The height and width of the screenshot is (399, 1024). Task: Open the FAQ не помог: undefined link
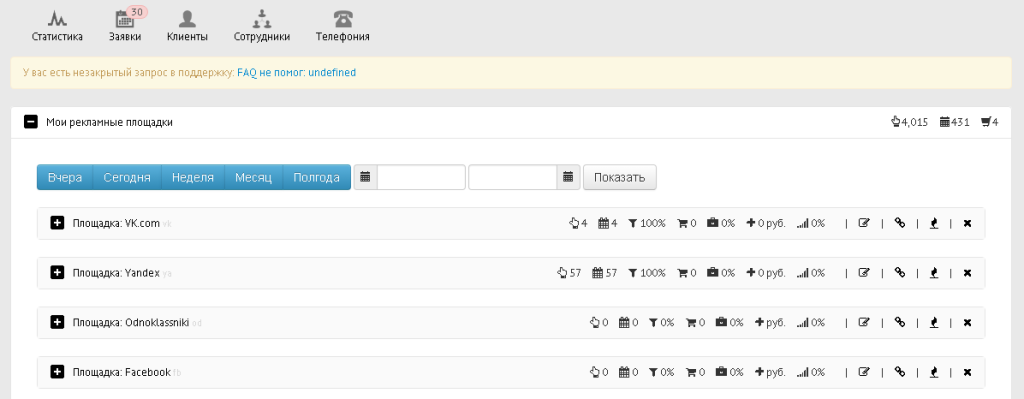point(296,72)
